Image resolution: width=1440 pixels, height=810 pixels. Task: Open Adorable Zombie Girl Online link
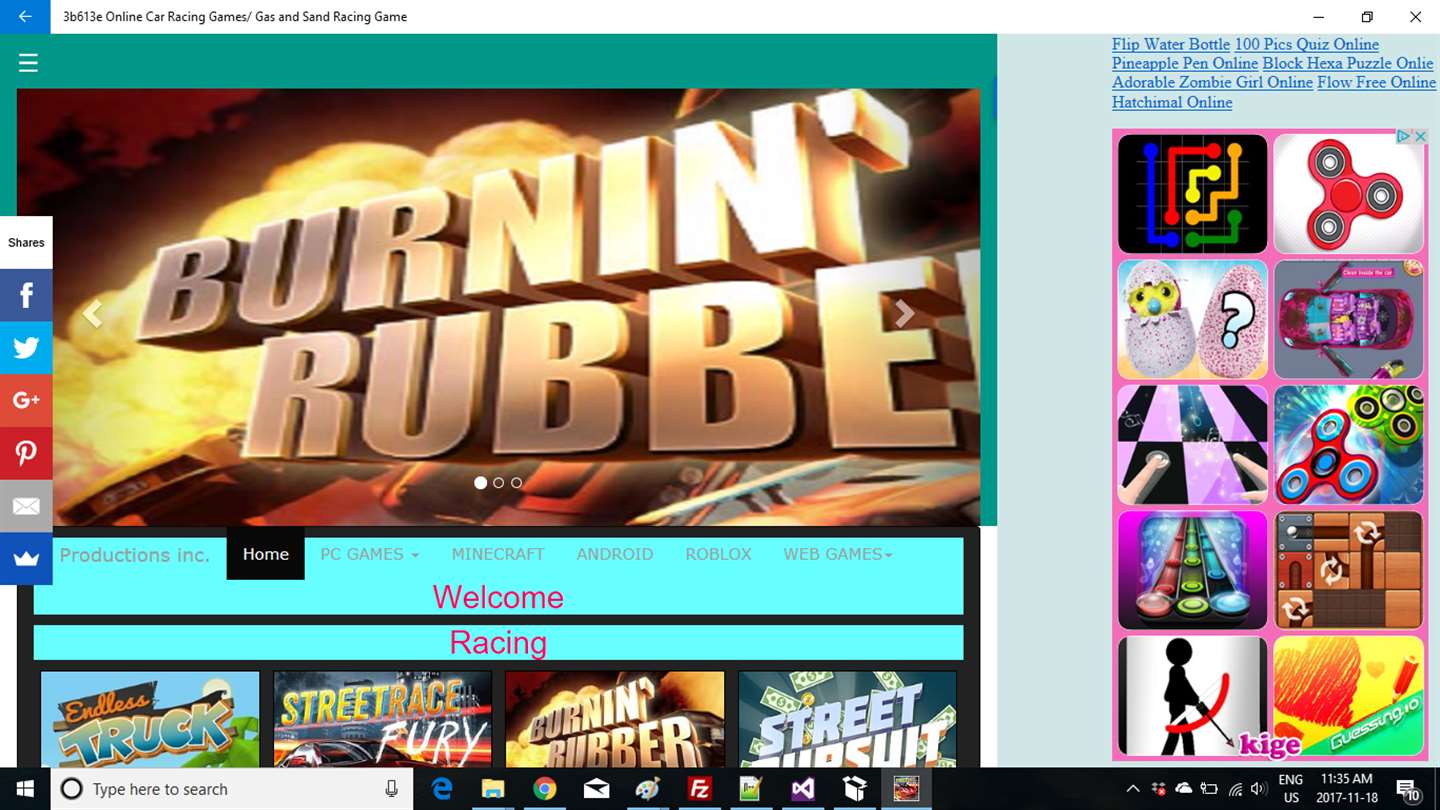pos(1212,82)
